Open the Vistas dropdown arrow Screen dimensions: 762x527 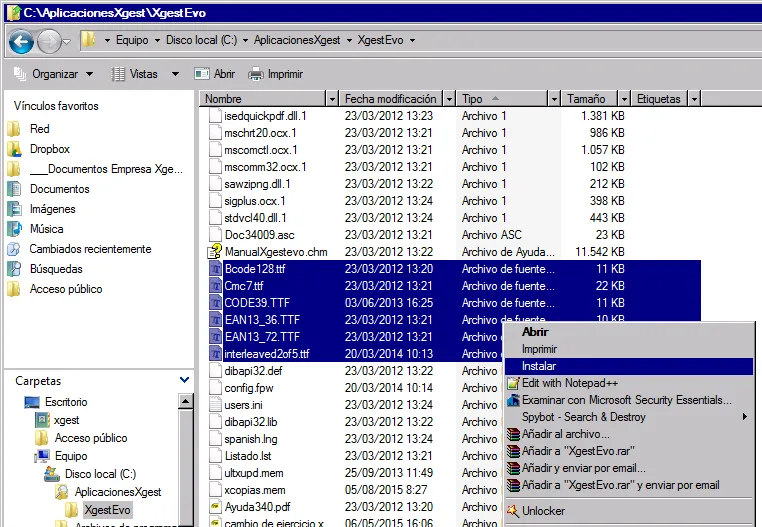click(x=175, y=74)
